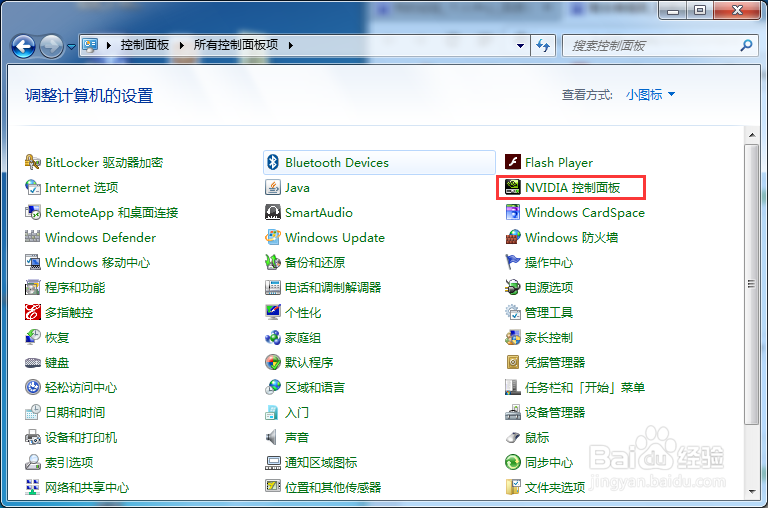Click the 电话和调制解调器 icon
Image resolution: width=768 pixels, height=508 pixels.
273,287
